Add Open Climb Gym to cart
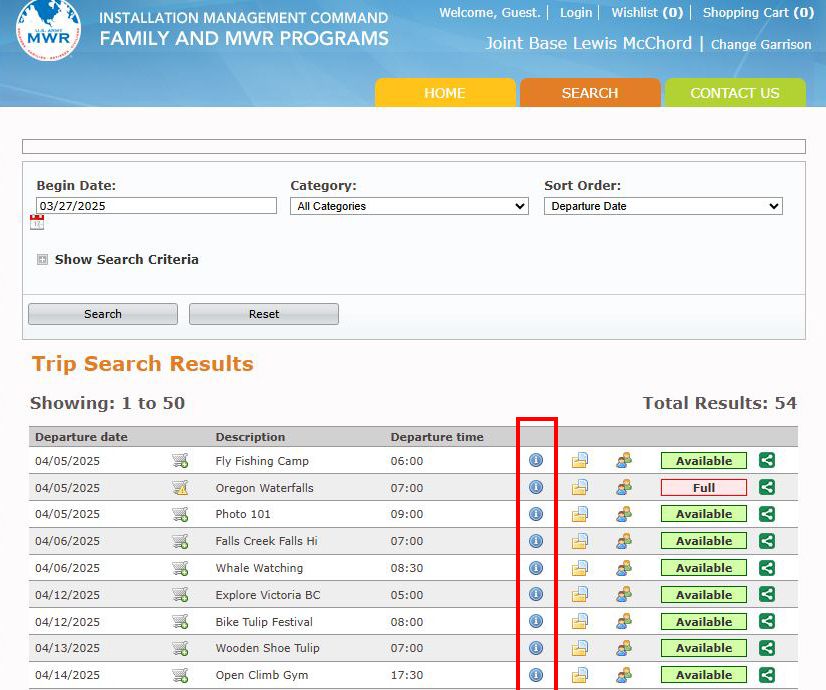 click(180, 675)
